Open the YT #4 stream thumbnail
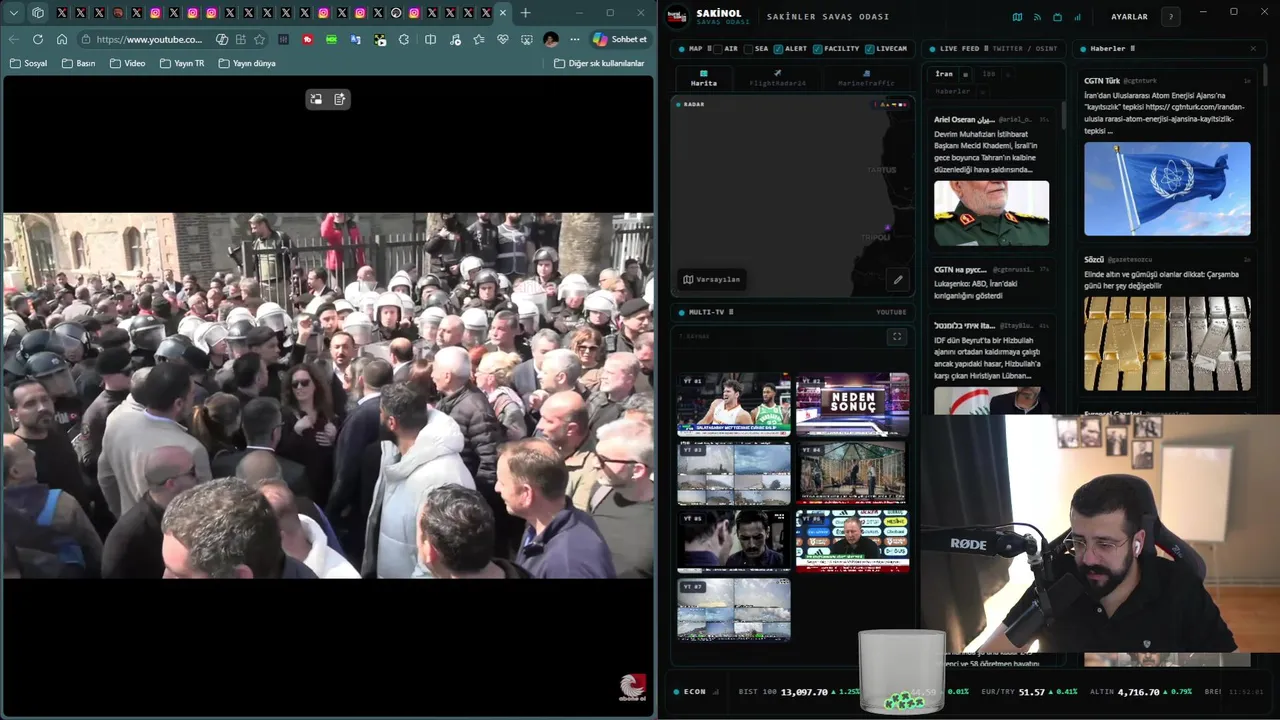Screen dimensions: 1280x720 click(852, 473)
